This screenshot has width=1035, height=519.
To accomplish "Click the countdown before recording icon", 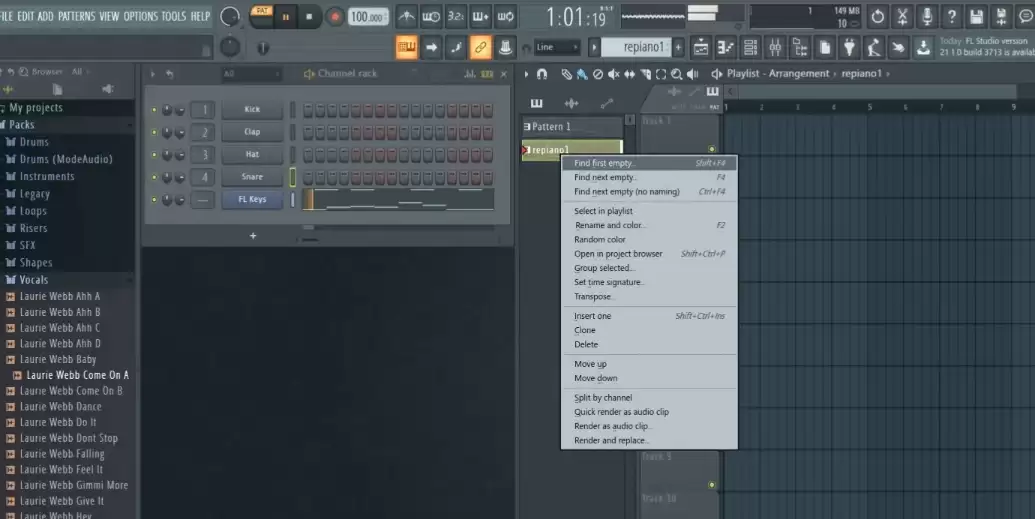I will [x=455, y=17].
